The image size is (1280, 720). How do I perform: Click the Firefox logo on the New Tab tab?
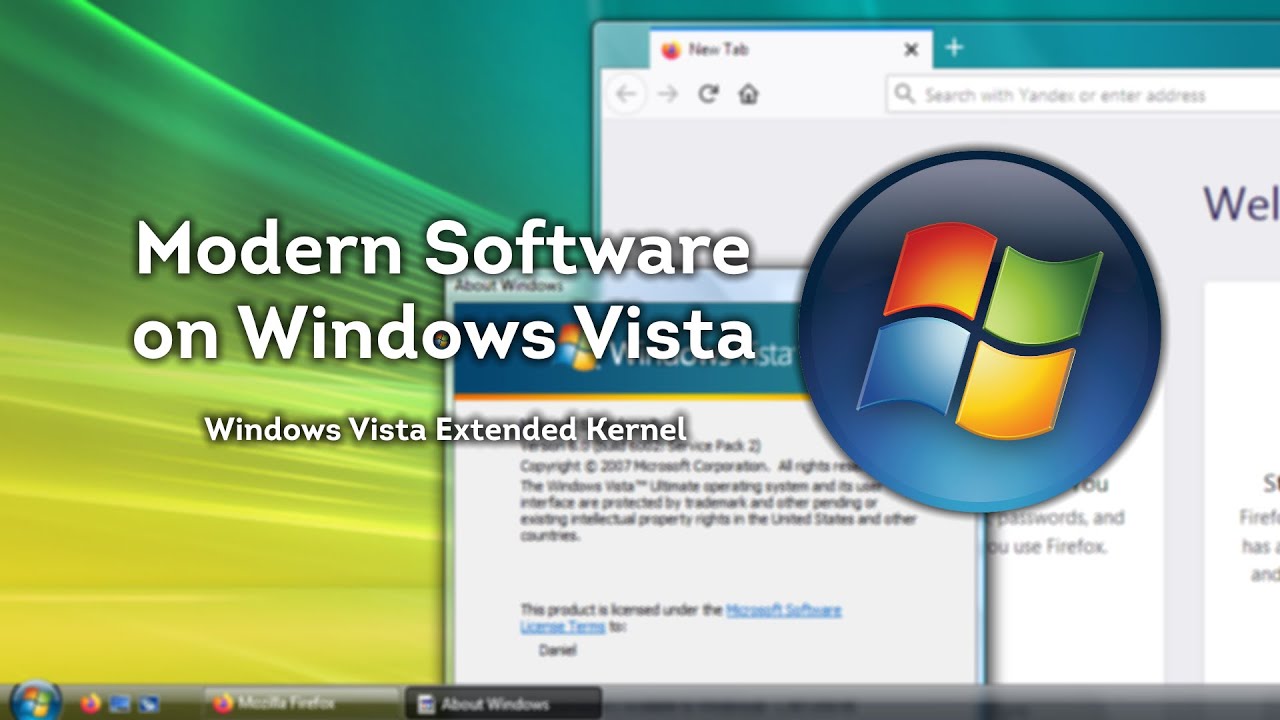(670, 49)
